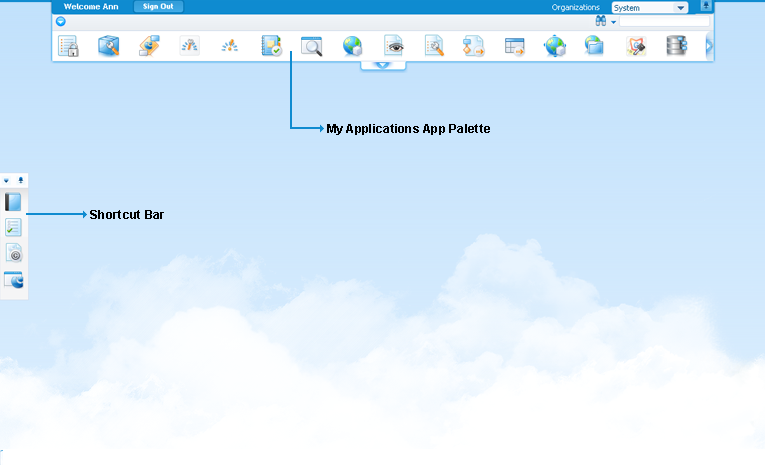This screenshot has width=765, height=465.
Task: Click the search text field beside binoculars
Action: point(664,21)
